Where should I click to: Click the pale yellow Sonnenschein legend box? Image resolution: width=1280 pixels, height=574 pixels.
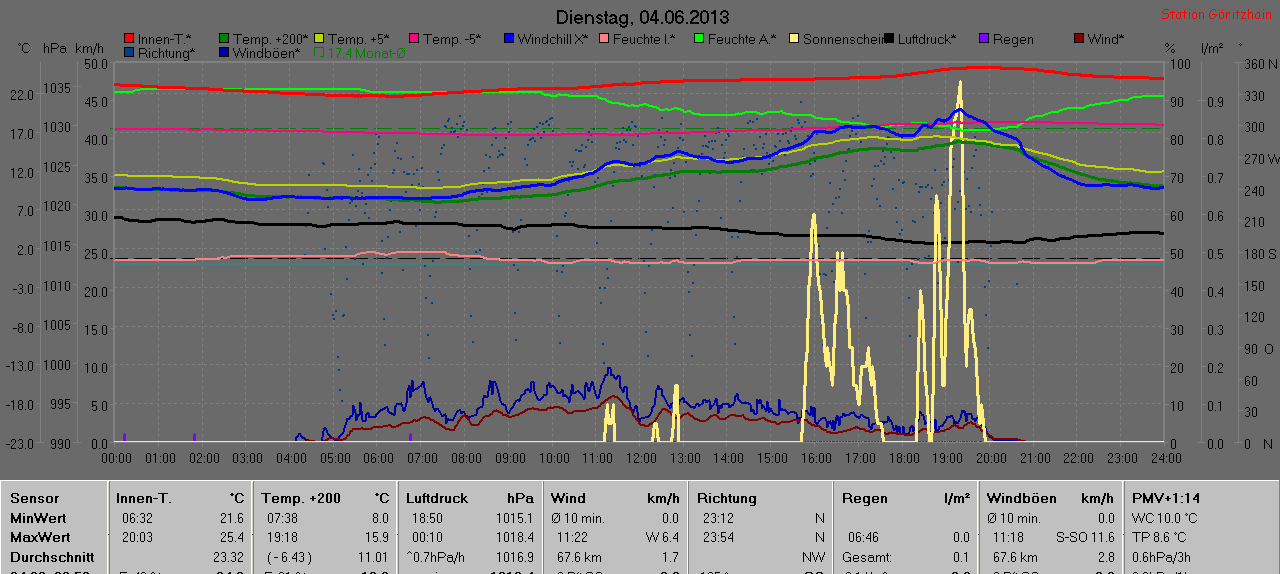click(x=794, y=39)
